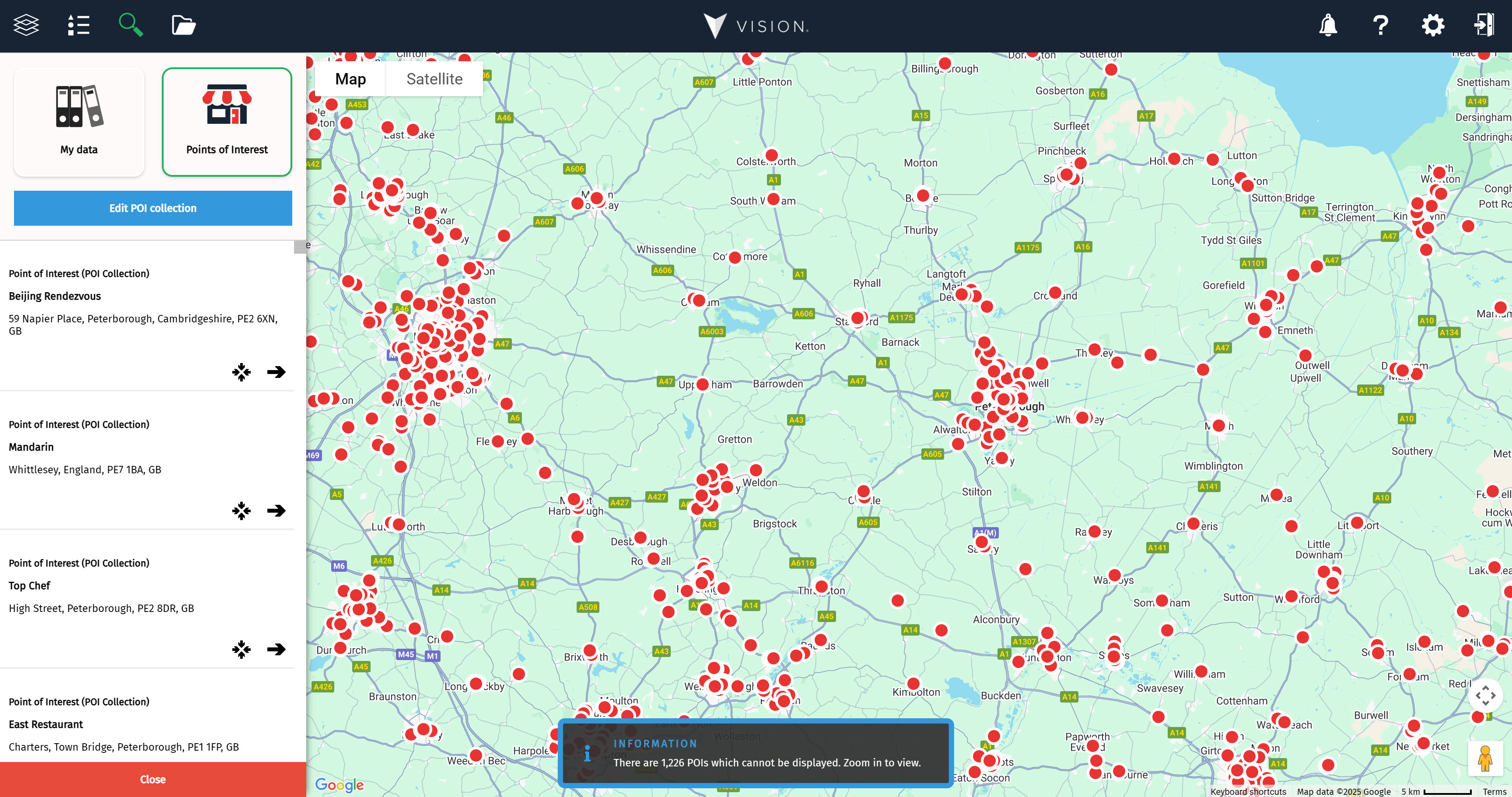1512x797 pixels.
Task: Open settings gear icon
Action: click(1433, 25)
